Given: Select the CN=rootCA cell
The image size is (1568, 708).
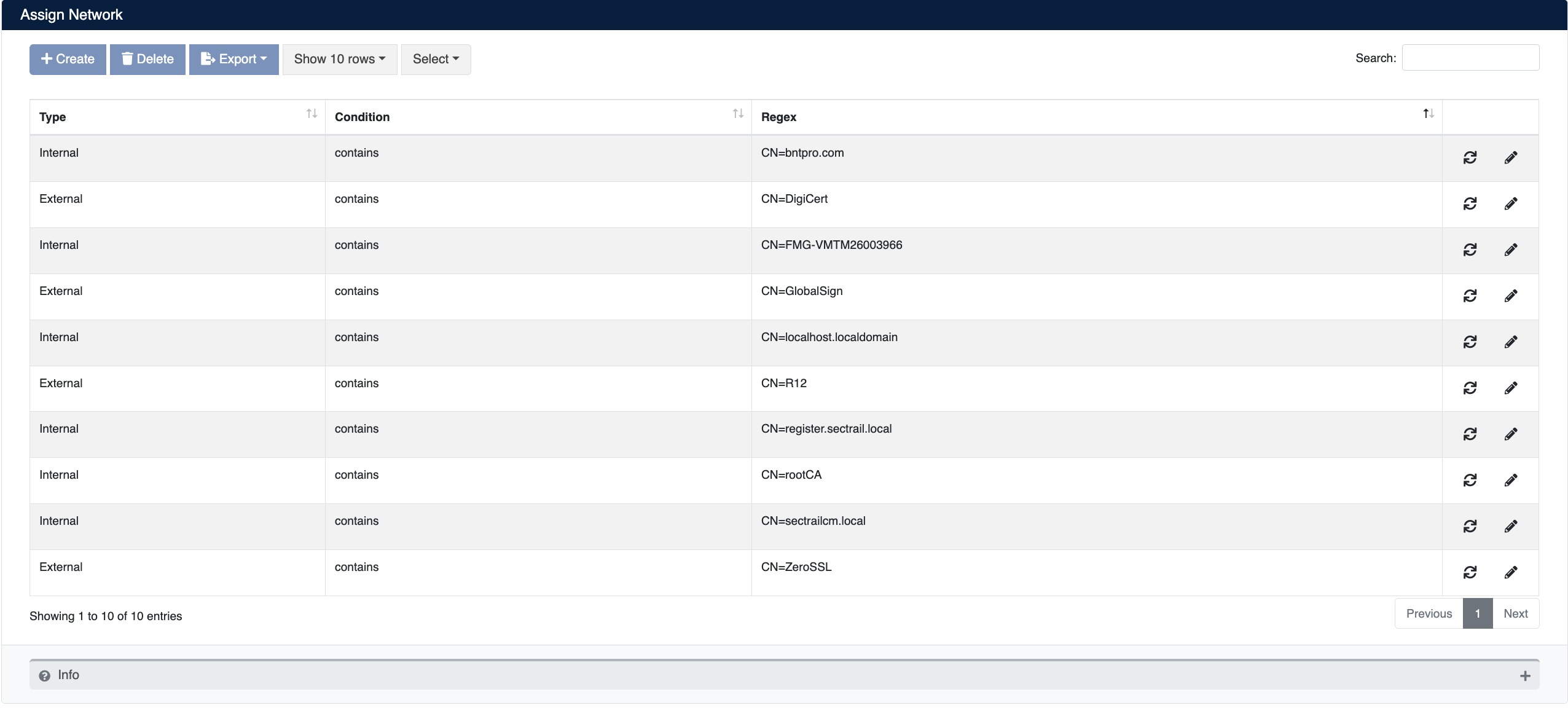Looking at the screenshot, I should 1097,481.
